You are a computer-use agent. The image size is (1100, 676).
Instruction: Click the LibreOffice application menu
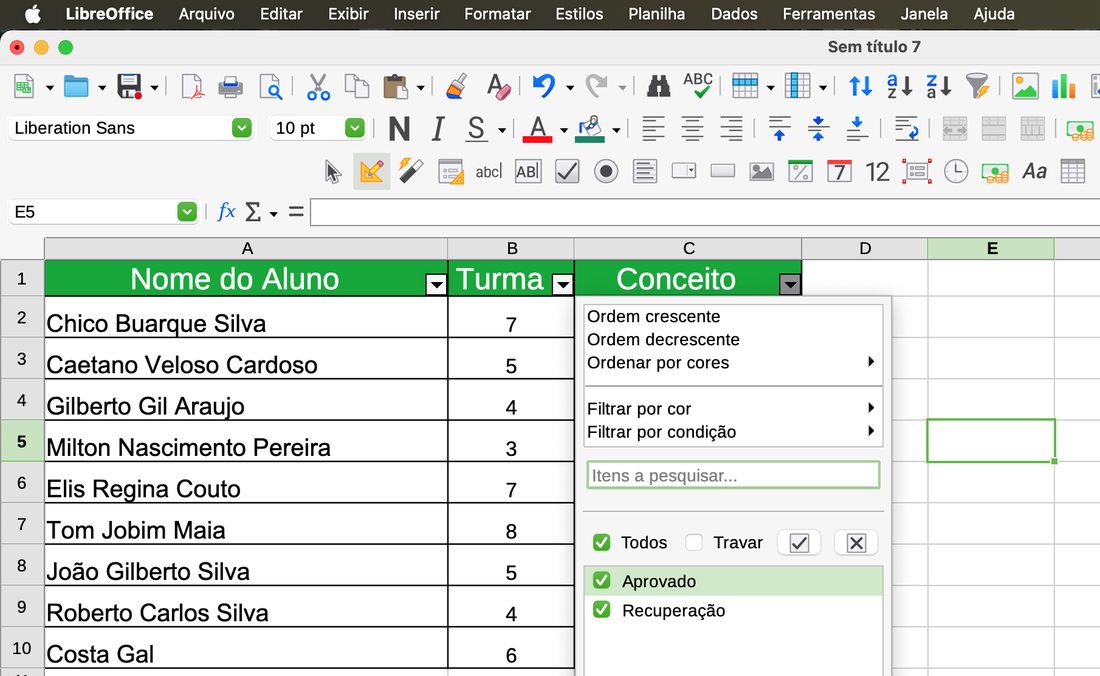click(x=109, y=14)
